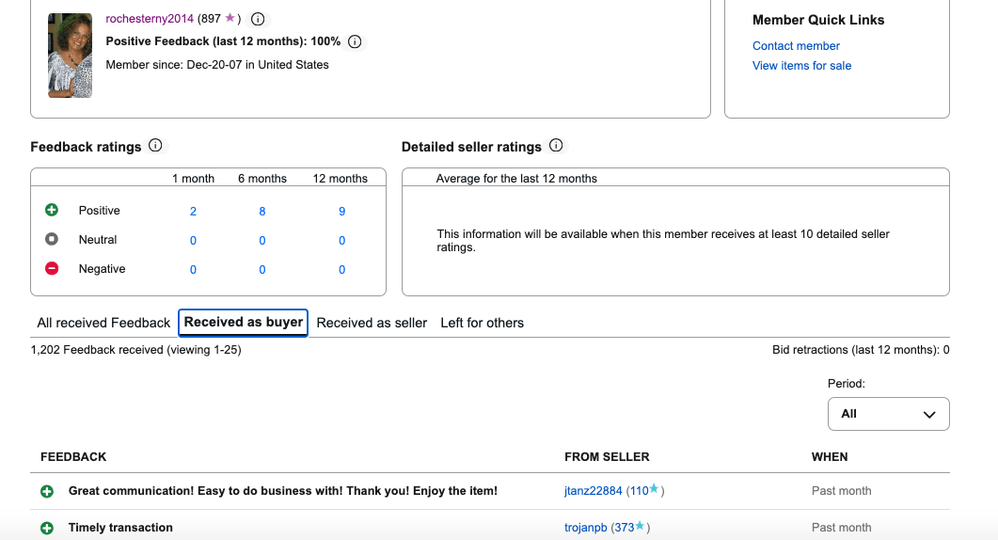Click the Timely transaction feedback text
This screenshot has height=540, width=998.
click(x=120, y=528)
